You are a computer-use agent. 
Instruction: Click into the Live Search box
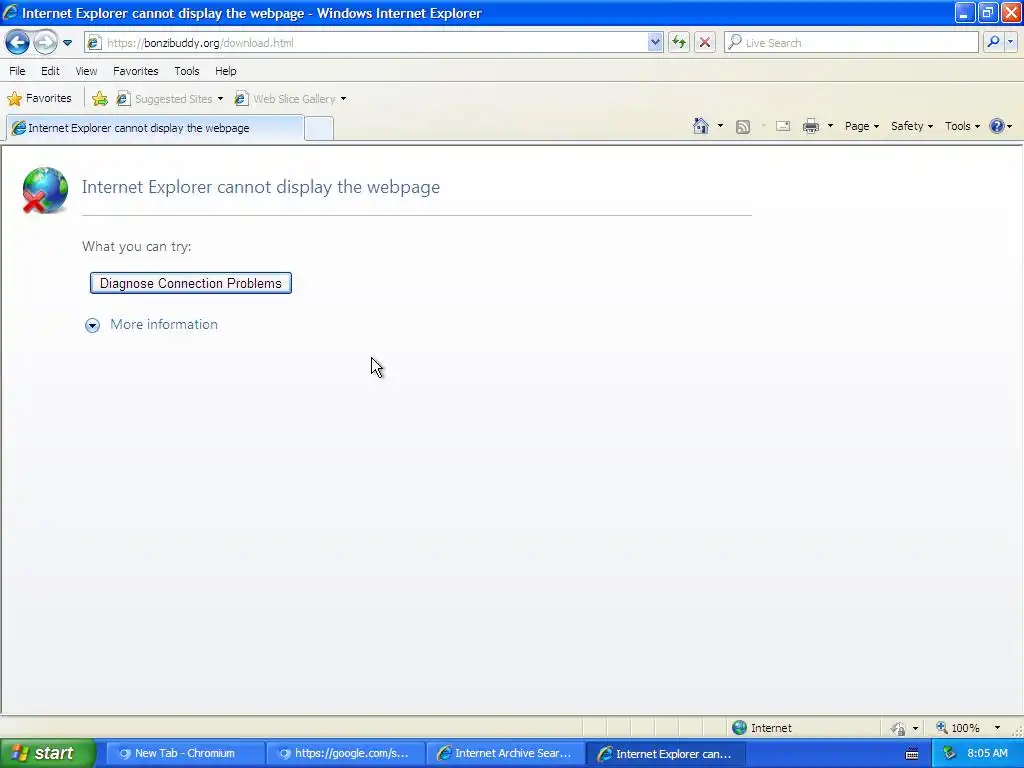coord(851,43)
